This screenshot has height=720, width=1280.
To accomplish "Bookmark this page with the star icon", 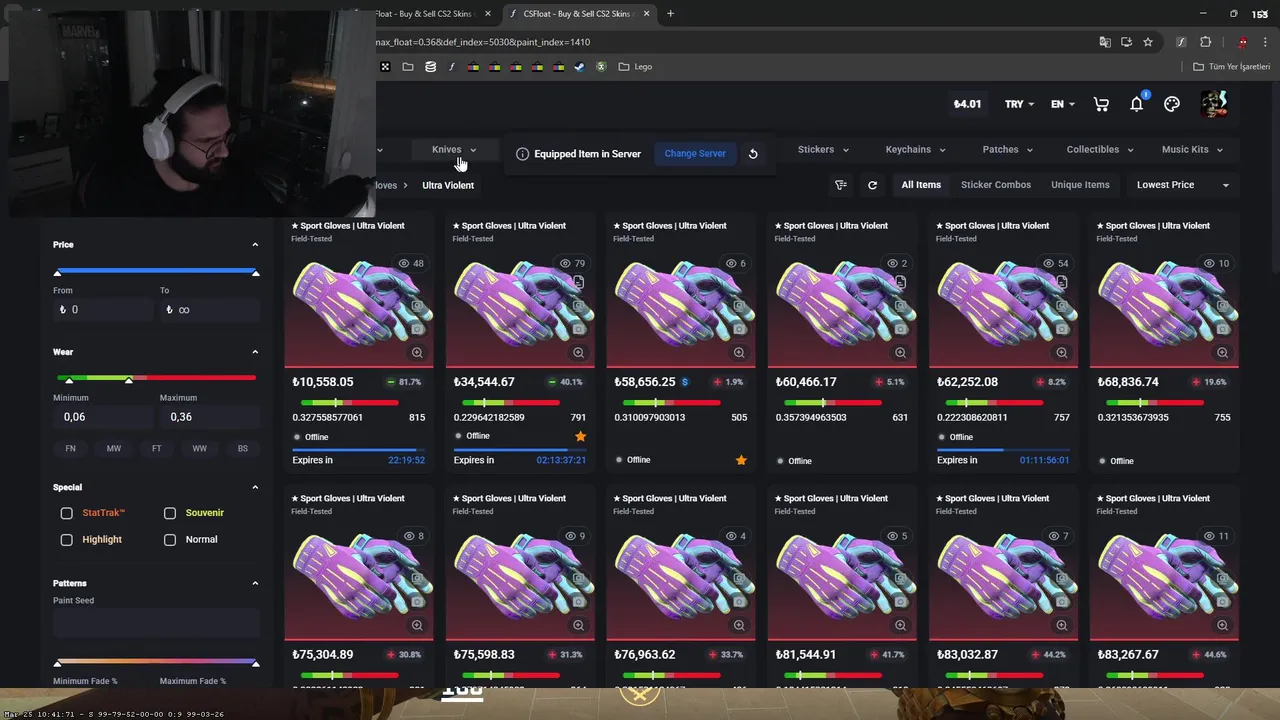I will [x=1148, y=42].
